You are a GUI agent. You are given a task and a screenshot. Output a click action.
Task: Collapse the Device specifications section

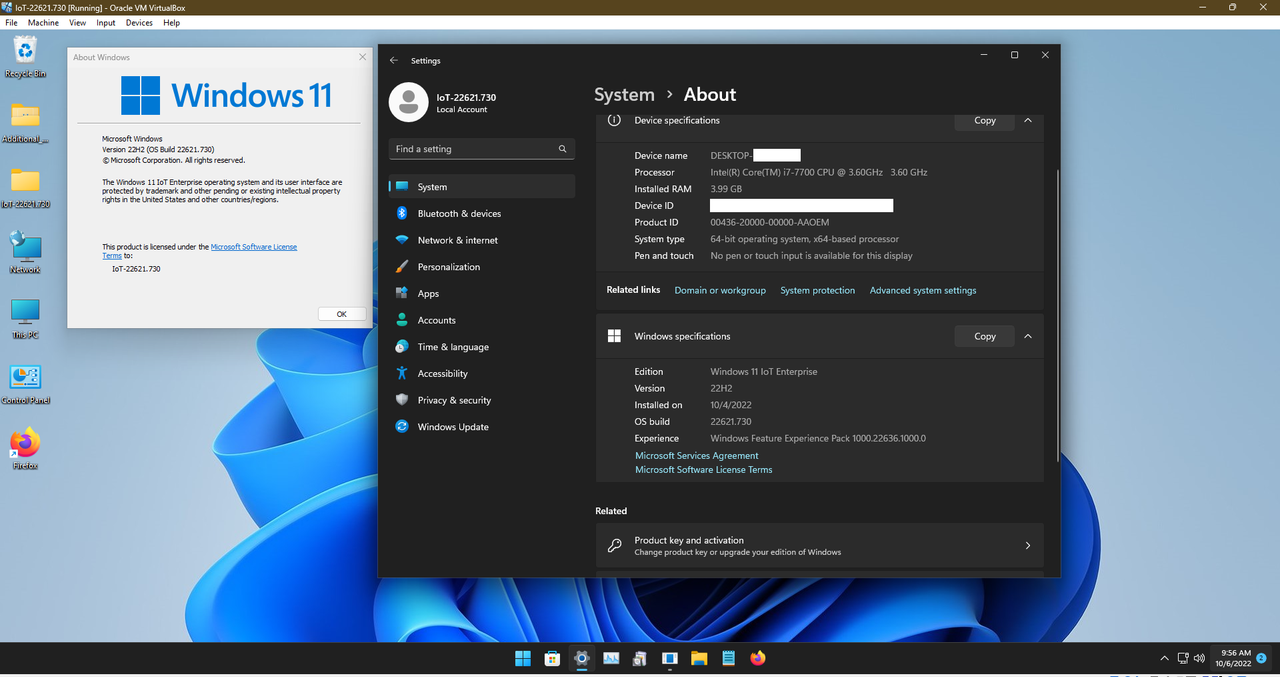coord(1027,120)
